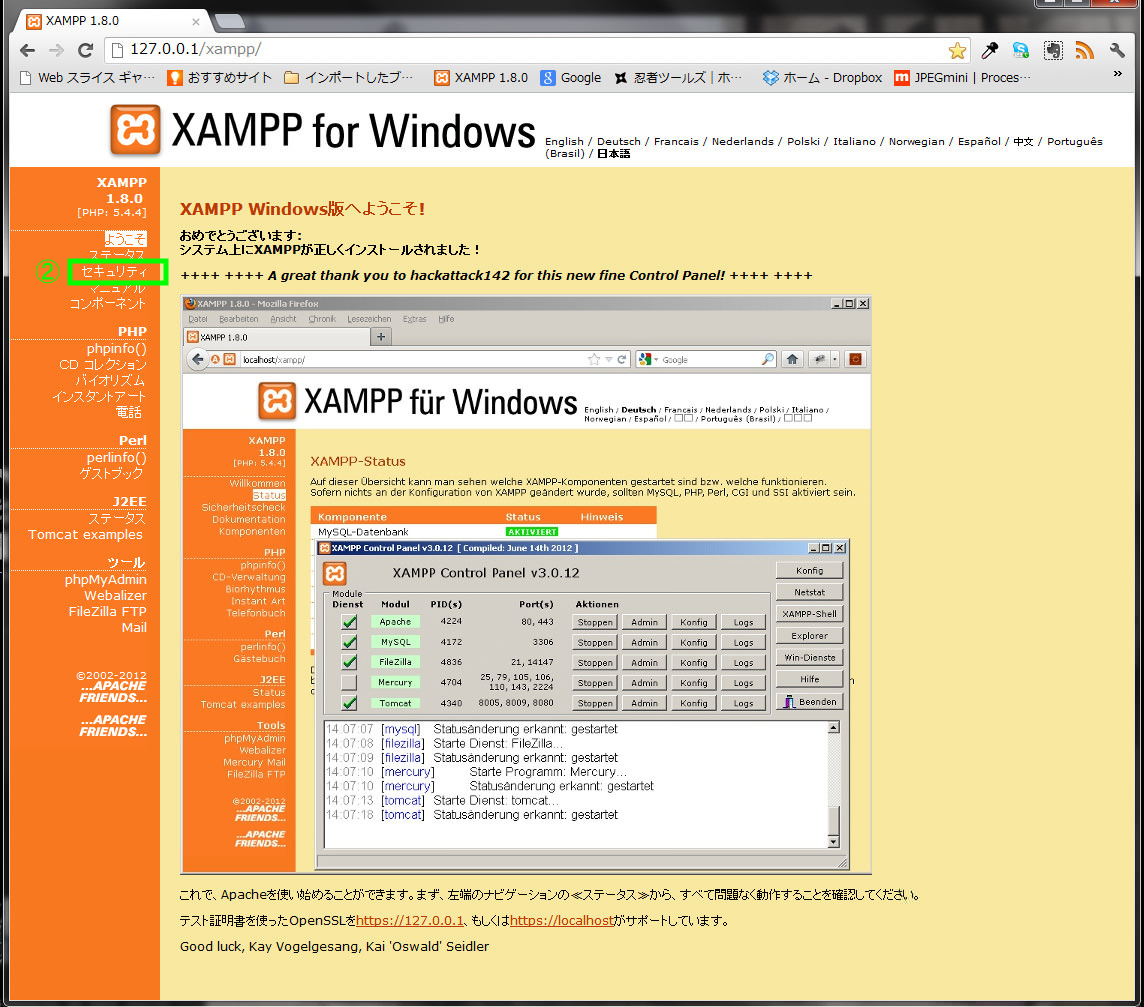Open the インポートしたブ… bookmarks folder
This screenshot has height=1007, width=1144.
348,77
